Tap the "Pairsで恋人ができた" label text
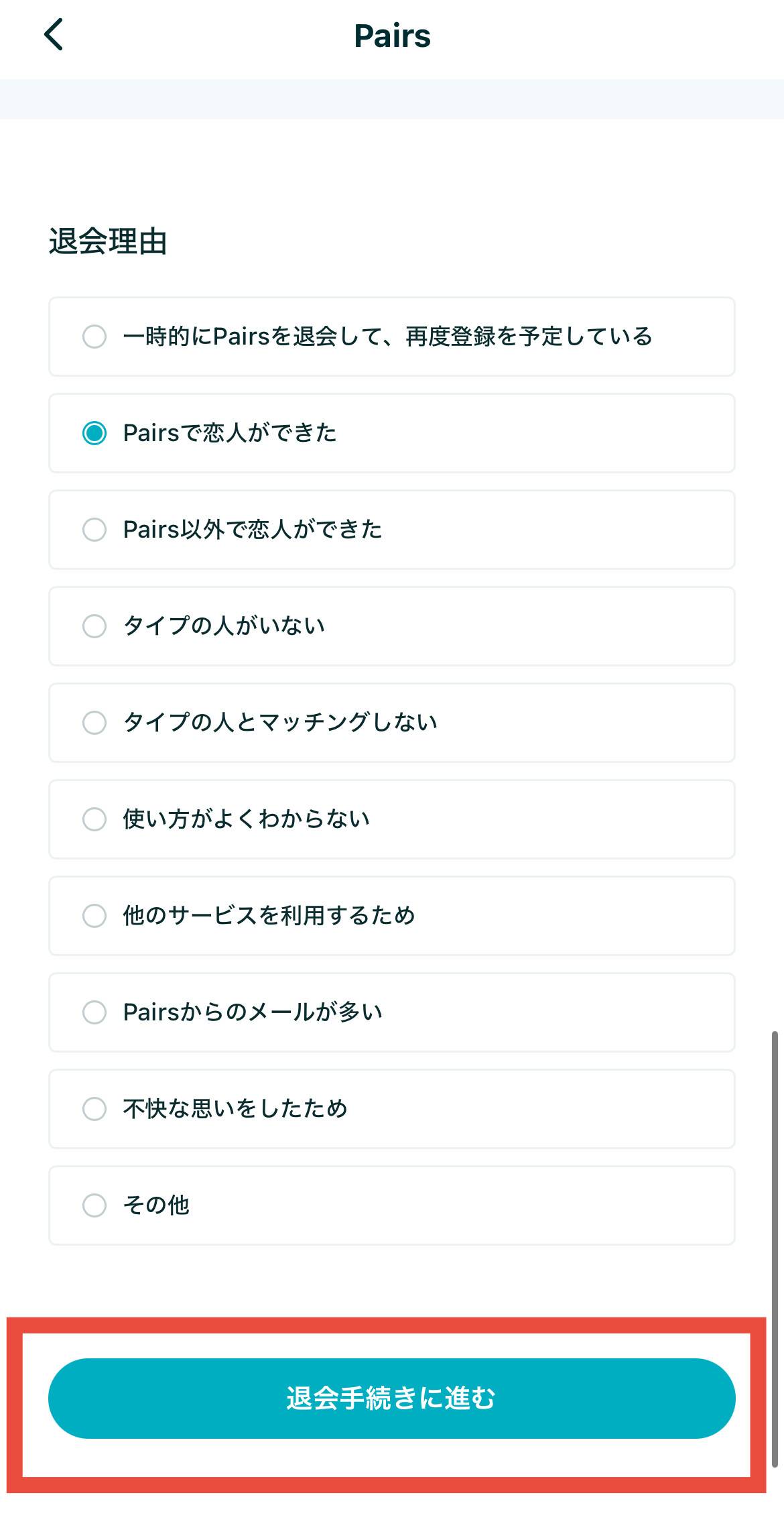This screenshot has height=1538, width=784. point(230,433)
